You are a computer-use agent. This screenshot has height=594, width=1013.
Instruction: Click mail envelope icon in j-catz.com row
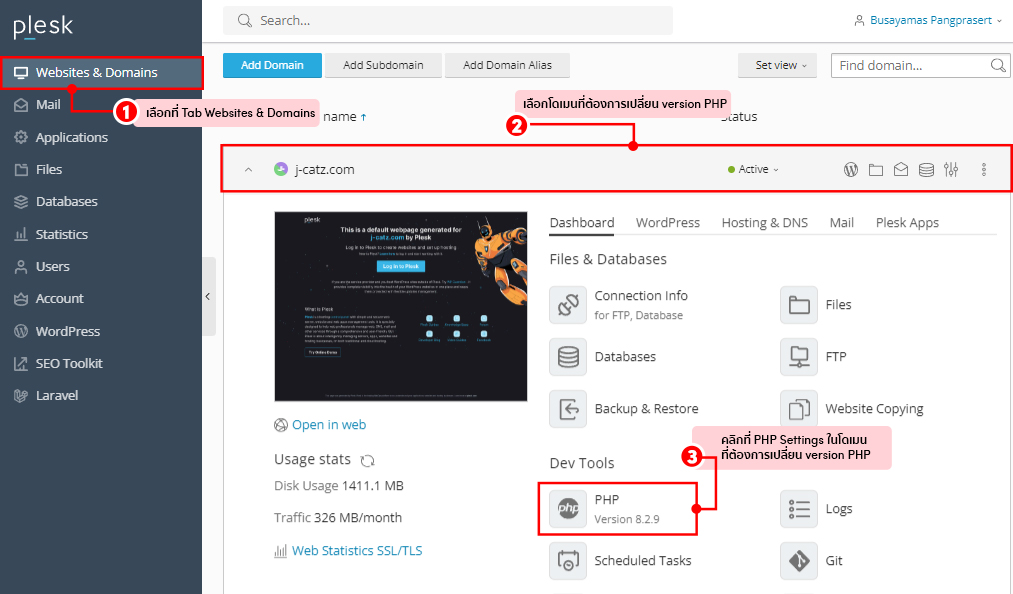(x=901, y=169)
